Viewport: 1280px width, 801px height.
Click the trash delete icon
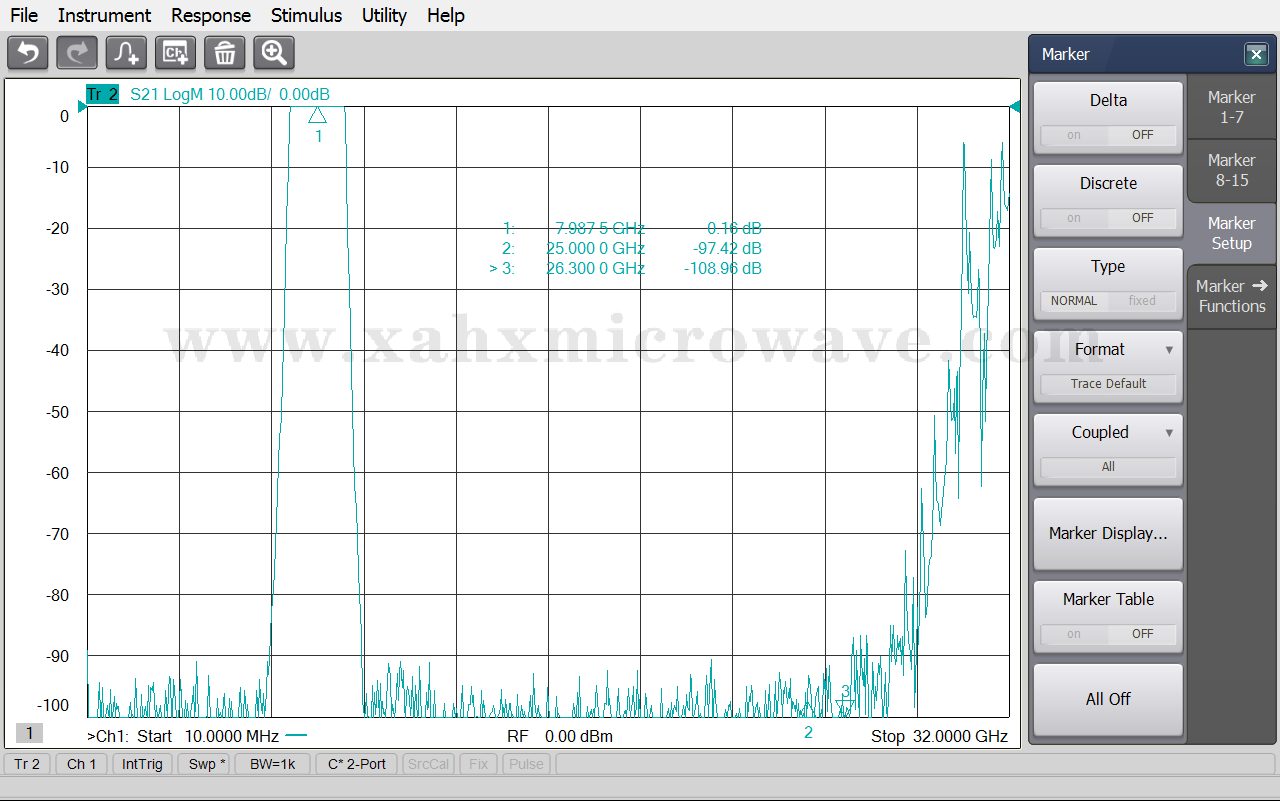click(x=225, y=53)
